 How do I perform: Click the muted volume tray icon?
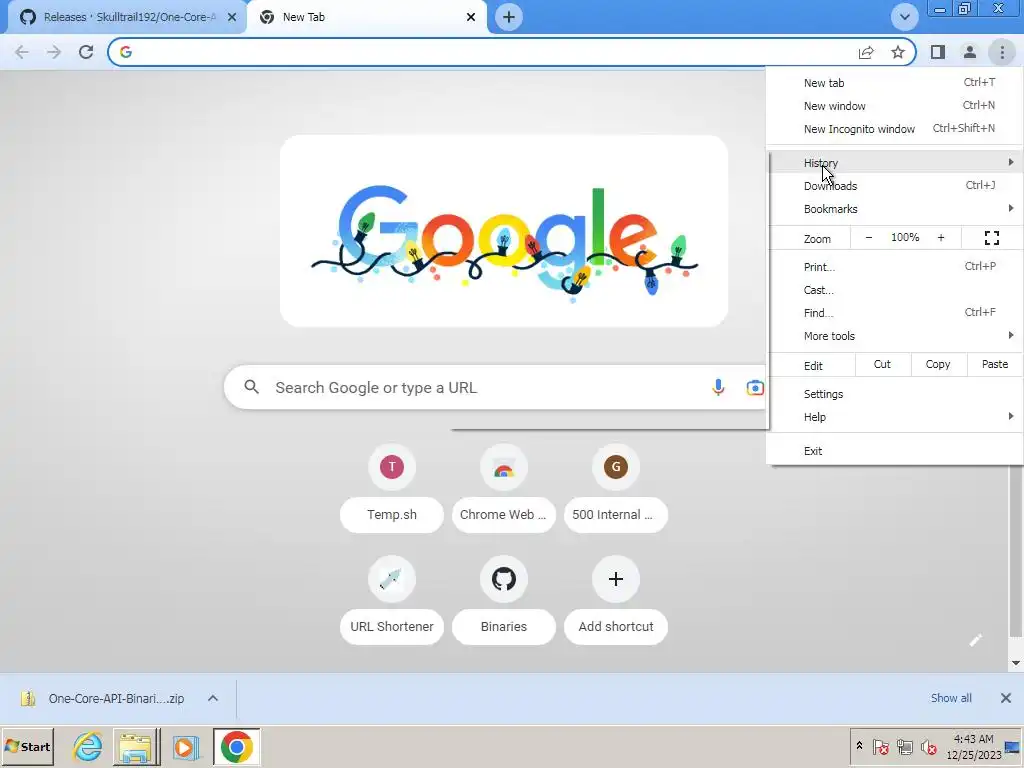tap(928, 746)
